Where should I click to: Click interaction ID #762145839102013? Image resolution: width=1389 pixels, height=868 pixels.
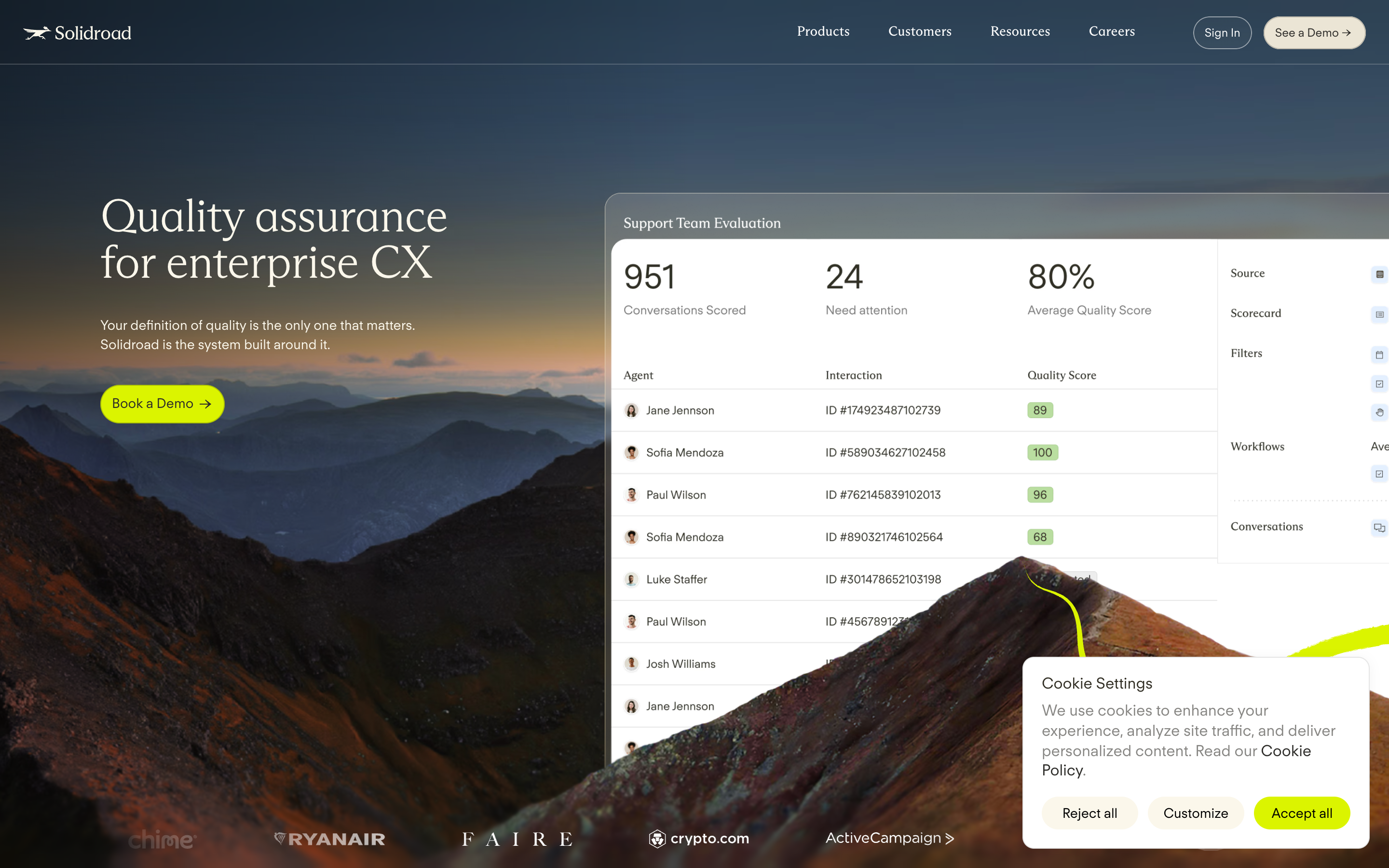point(883,495)
